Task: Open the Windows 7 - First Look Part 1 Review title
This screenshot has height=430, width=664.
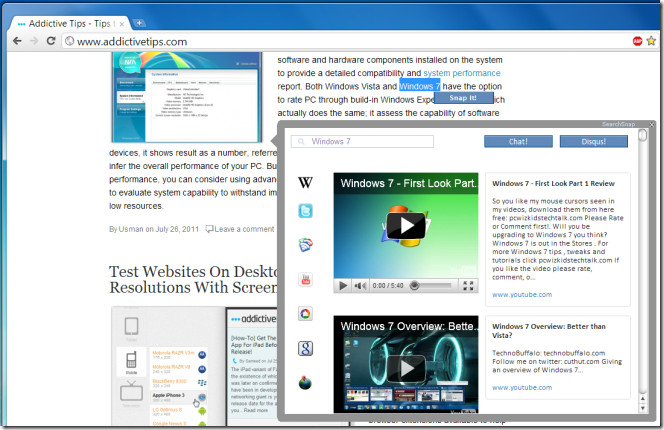Action: 553,183
